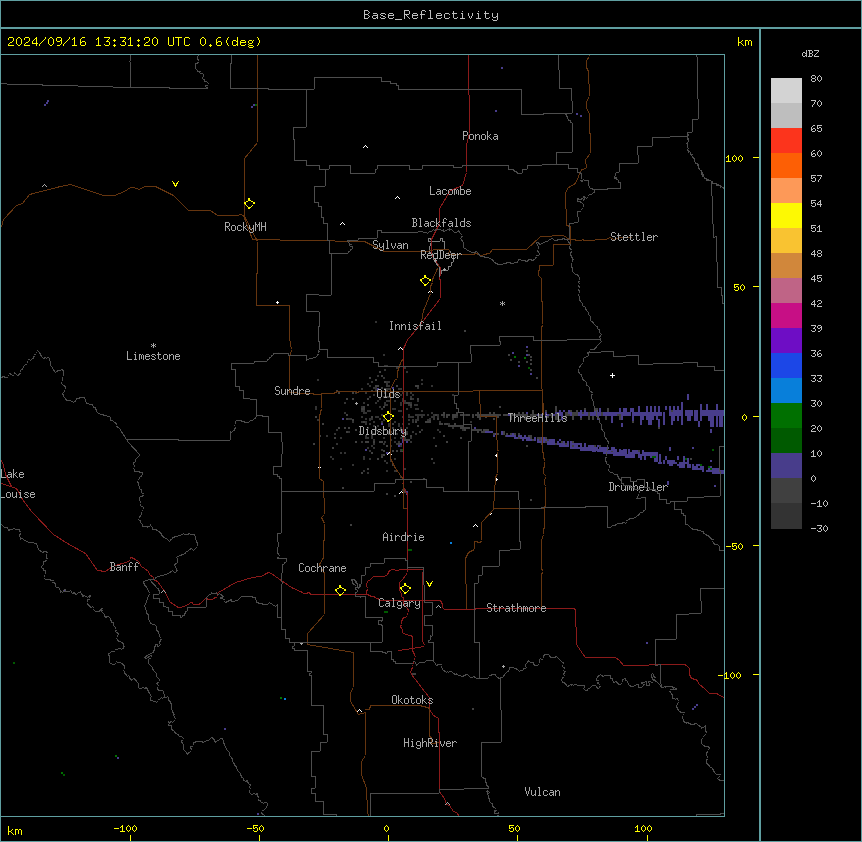Click the Lacombe city label
Screen dimensions: 862x842
[x=450, y=191]
